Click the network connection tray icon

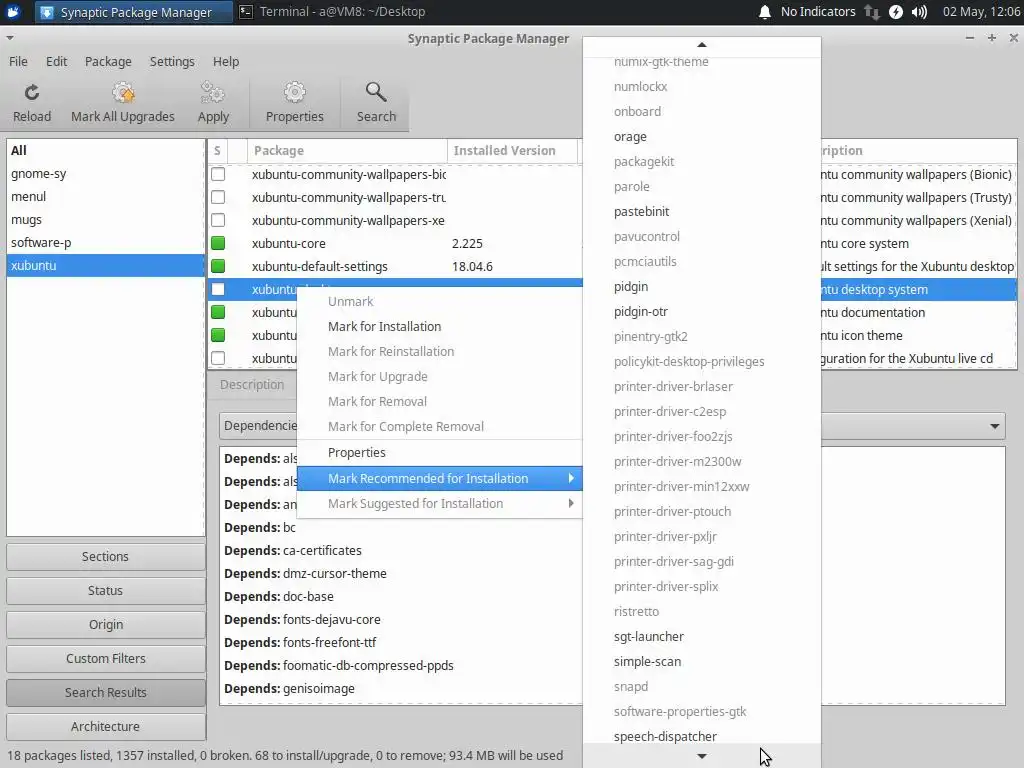click(x=872, y=12)
